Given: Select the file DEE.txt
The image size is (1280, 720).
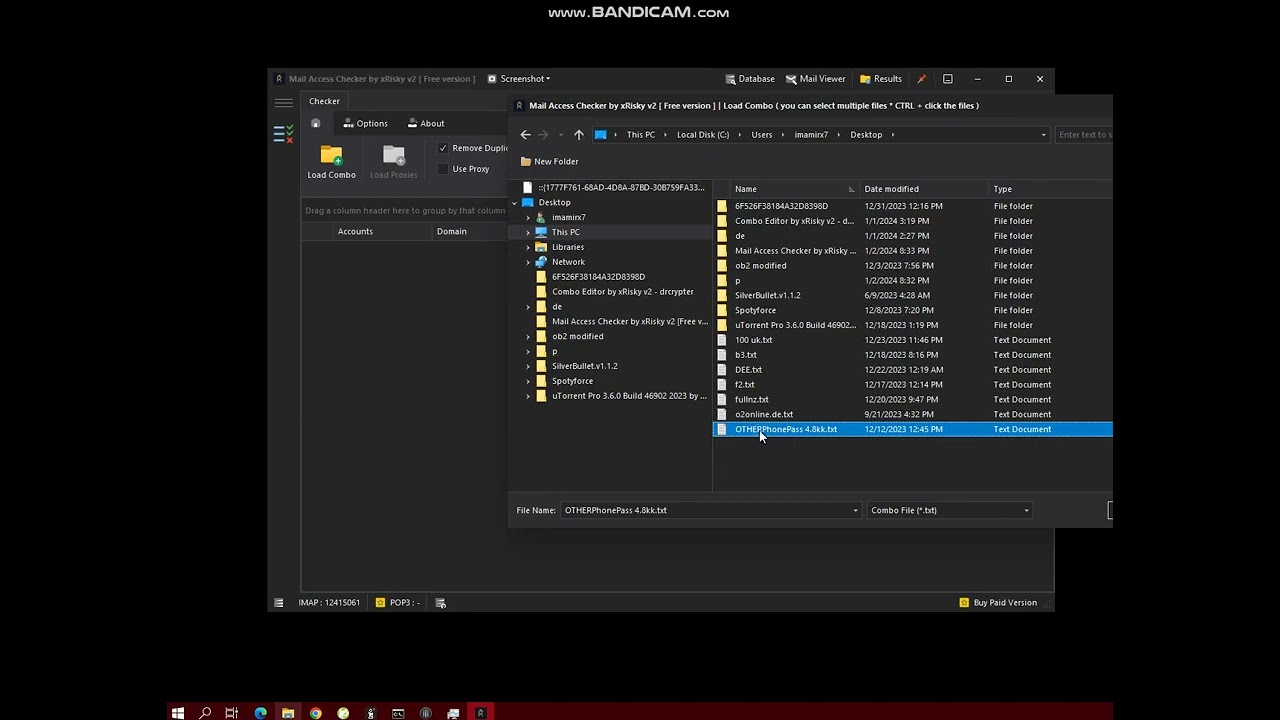Looking at the screenshot, I should coord(749,370).
